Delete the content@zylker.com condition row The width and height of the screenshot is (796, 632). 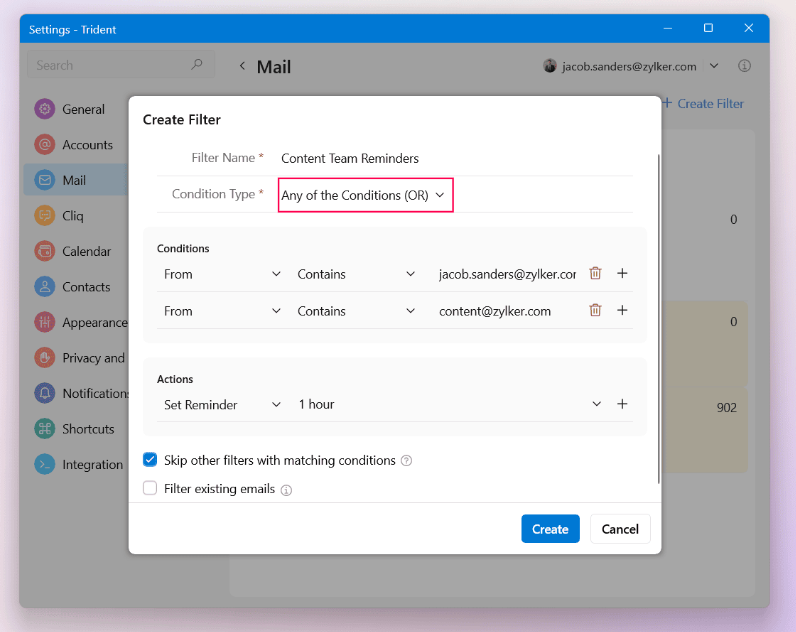pyautogui.click(x=595, y=310)
